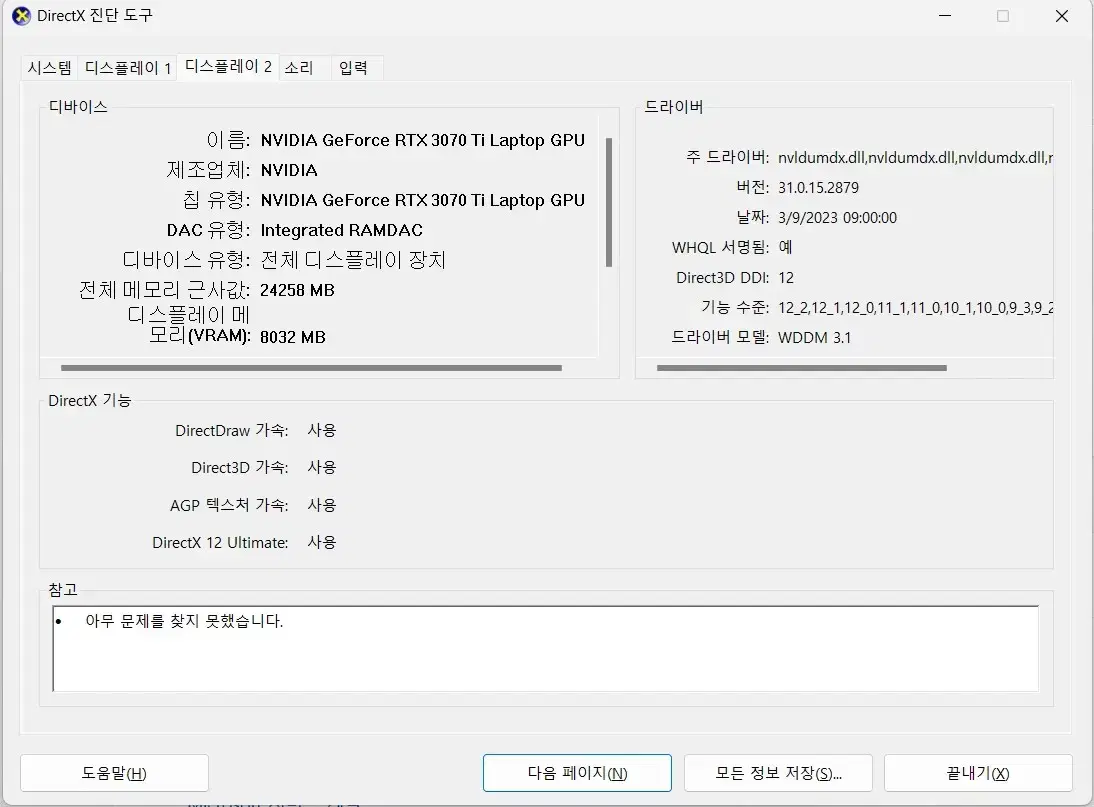Click the 디바이스 panel horizontal scrollbar
The image size is (1094, 807).
[x=311, y=368]
